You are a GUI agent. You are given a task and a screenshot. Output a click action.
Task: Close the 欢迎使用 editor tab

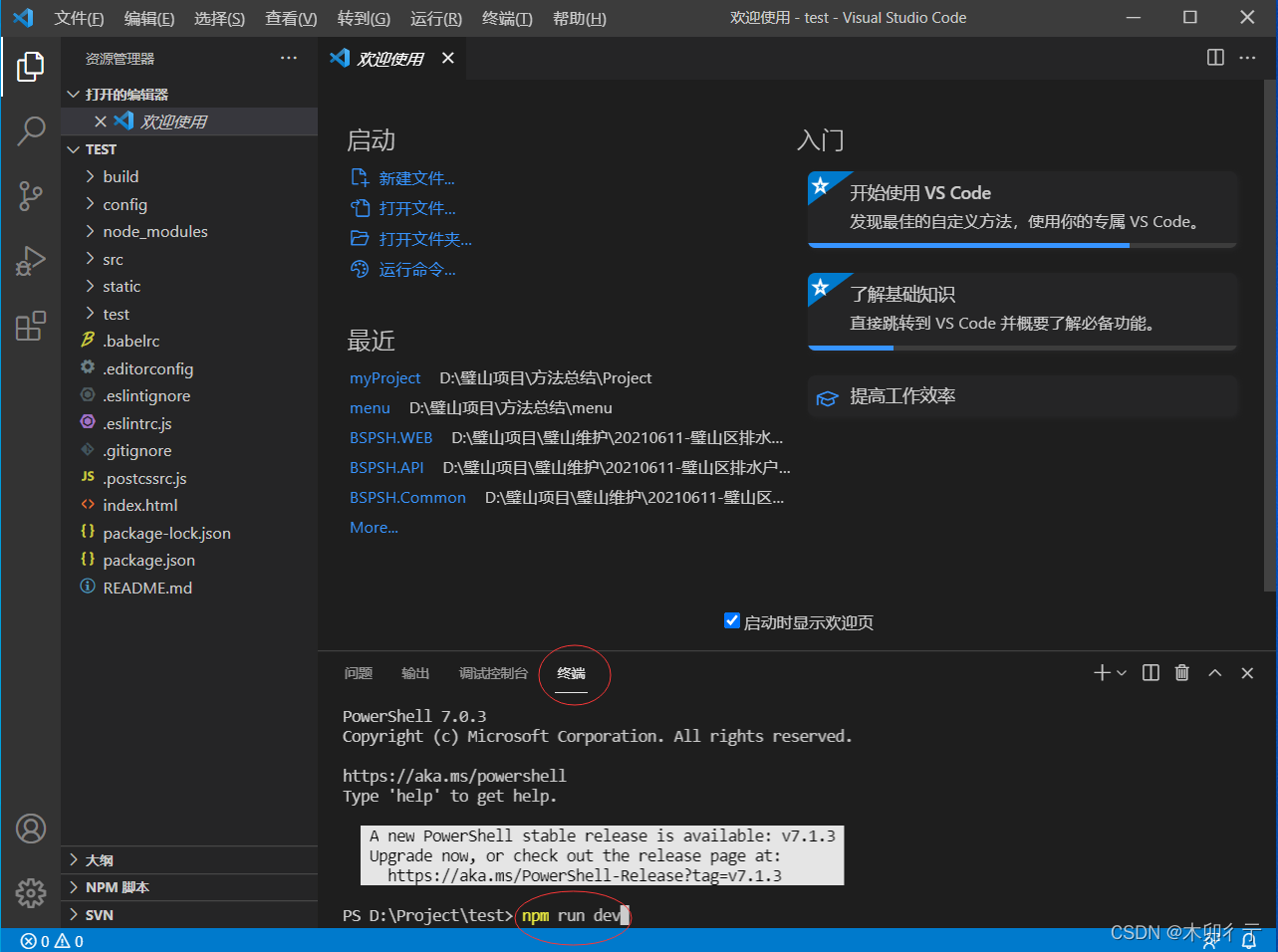coord(448,58)
